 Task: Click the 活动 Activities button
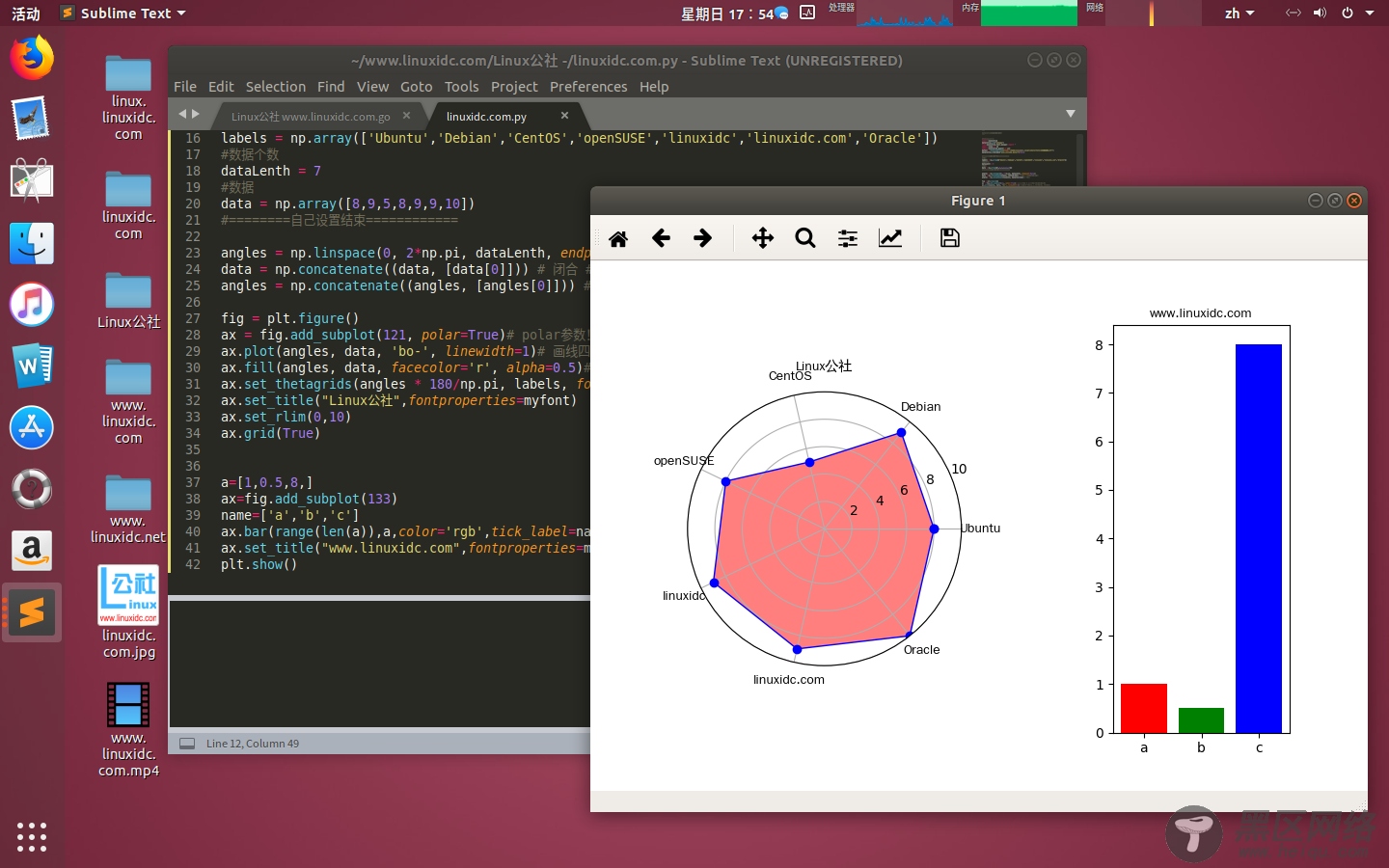click(26, 14)
